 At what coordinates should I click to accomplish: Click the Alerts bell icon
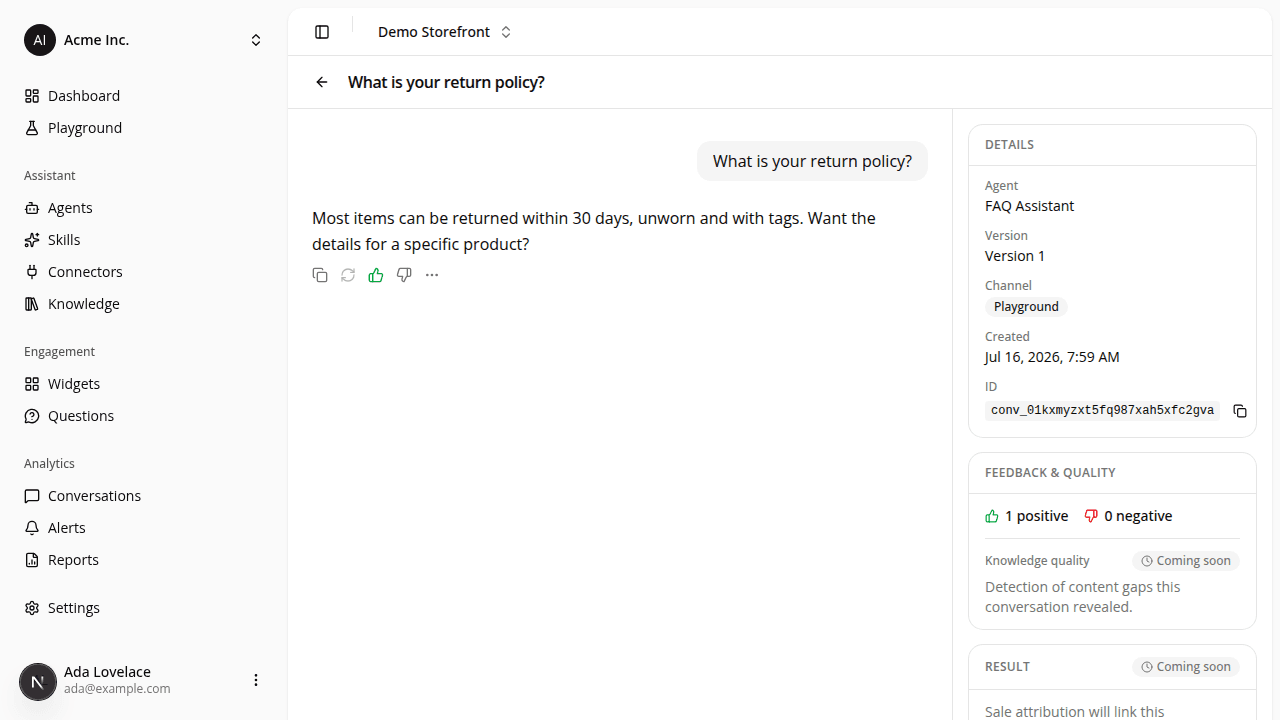(32, 528)
